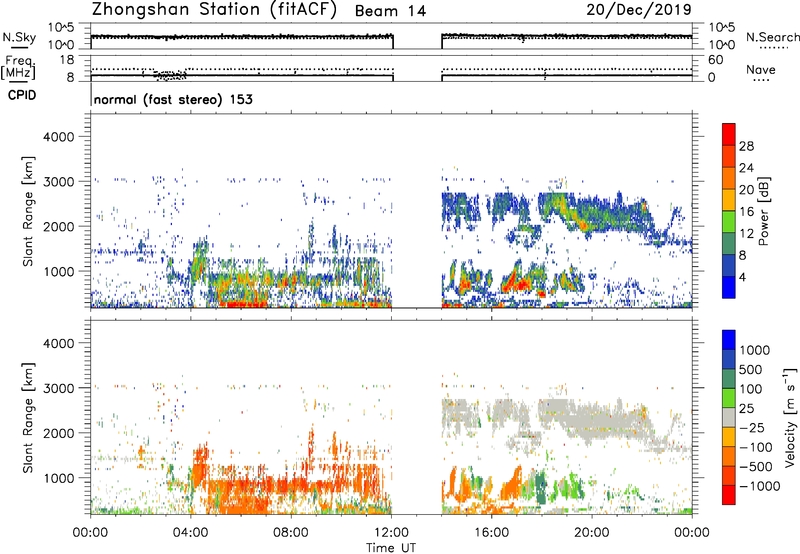Click the Power colorbar value '16'
800x554 pixels.
coord(746,212)
